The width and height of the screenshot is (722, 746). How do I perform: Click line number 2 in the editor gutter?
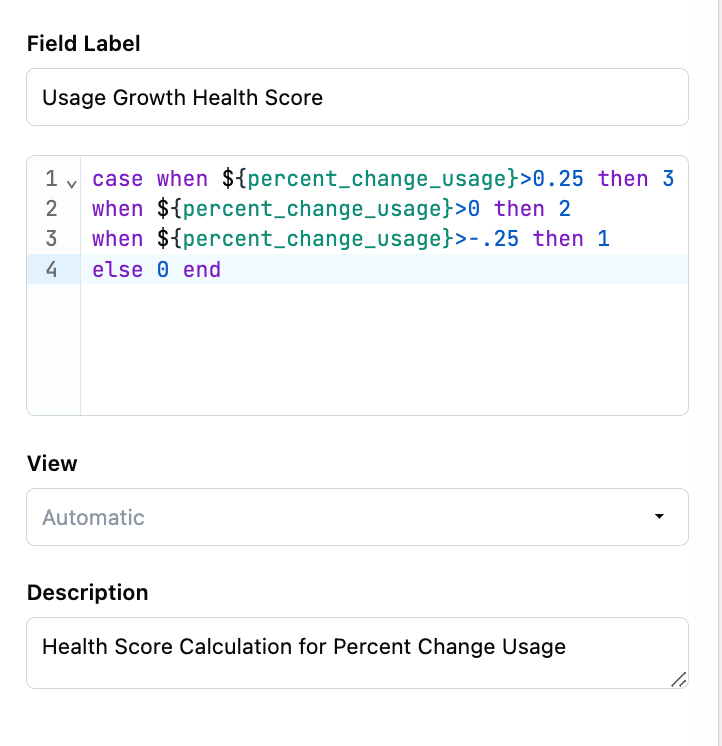(51, 209)
